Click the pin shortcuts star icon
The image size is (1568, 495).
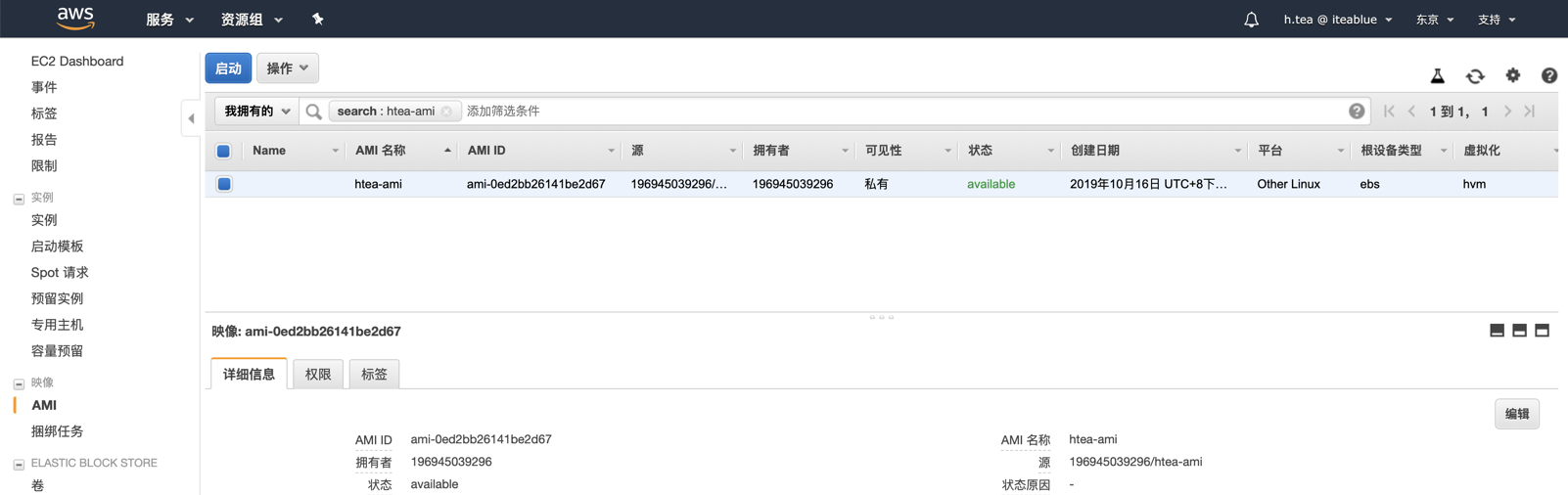coord(317,19)
